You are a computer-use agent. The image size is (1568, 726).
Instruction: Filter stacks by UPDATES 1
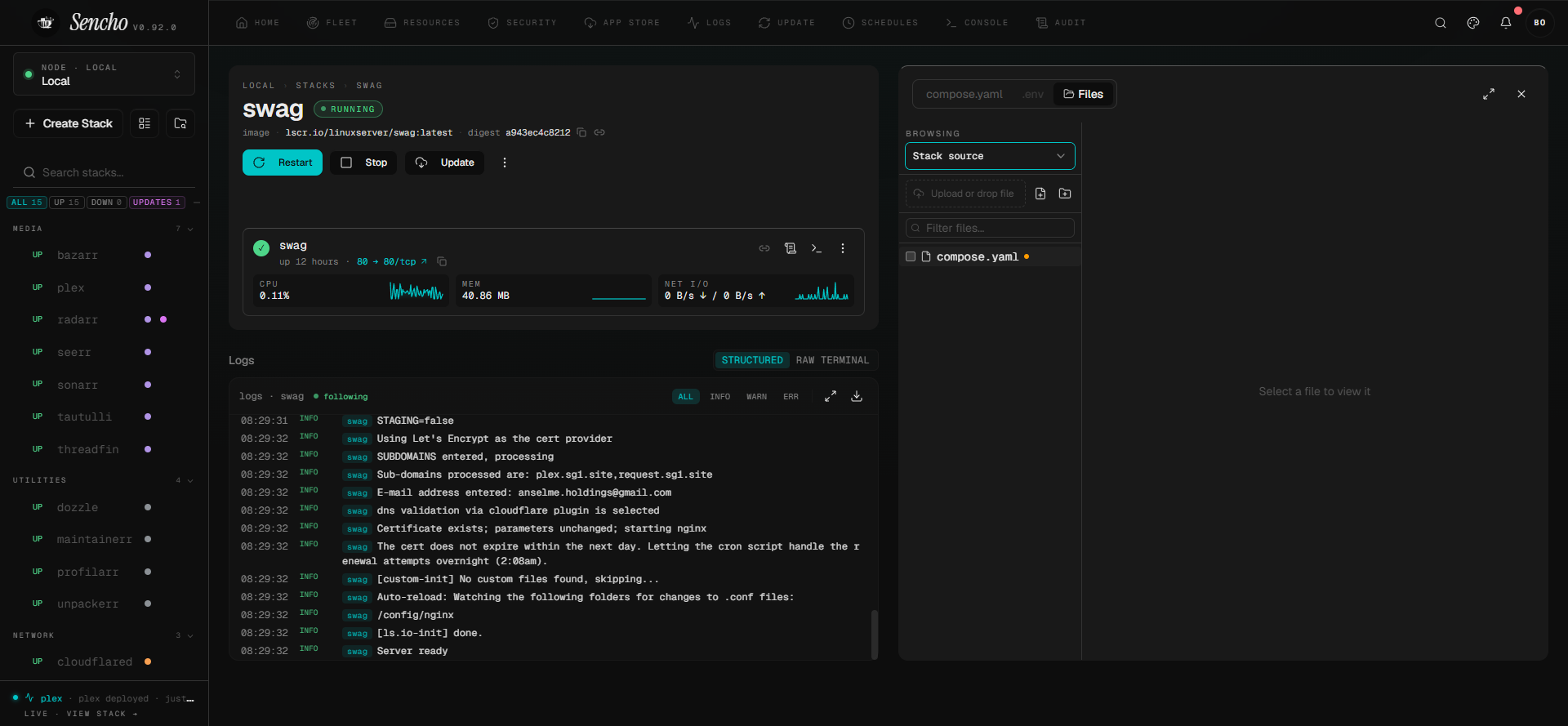[x=157, y=203]
